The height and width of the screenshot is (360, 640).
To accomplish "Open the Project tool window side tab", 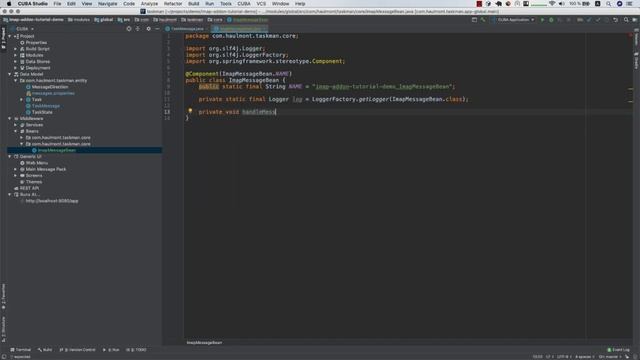I will coord(3,38).
